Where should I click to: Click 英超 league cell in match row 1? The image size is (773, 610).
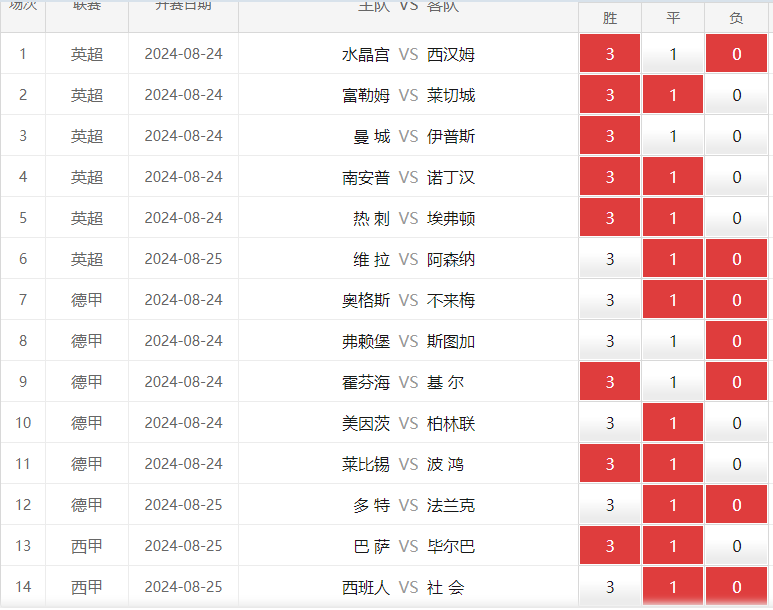87,54
